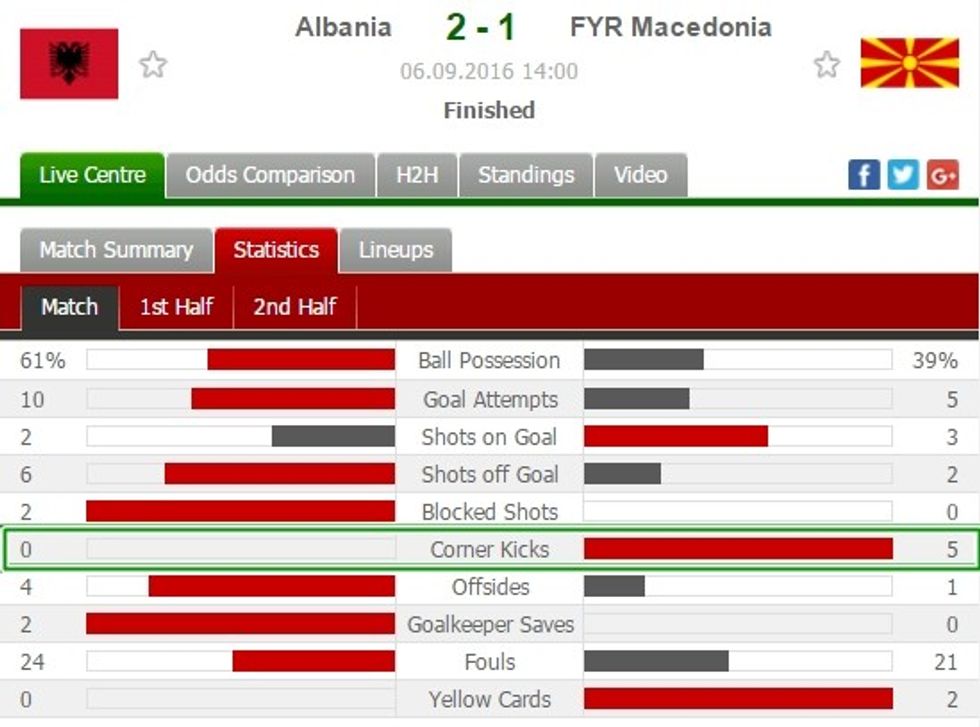Viewport: 980px width, 727px height.
Task: Share the match on Google+
Action: click(x=940, y=174)
